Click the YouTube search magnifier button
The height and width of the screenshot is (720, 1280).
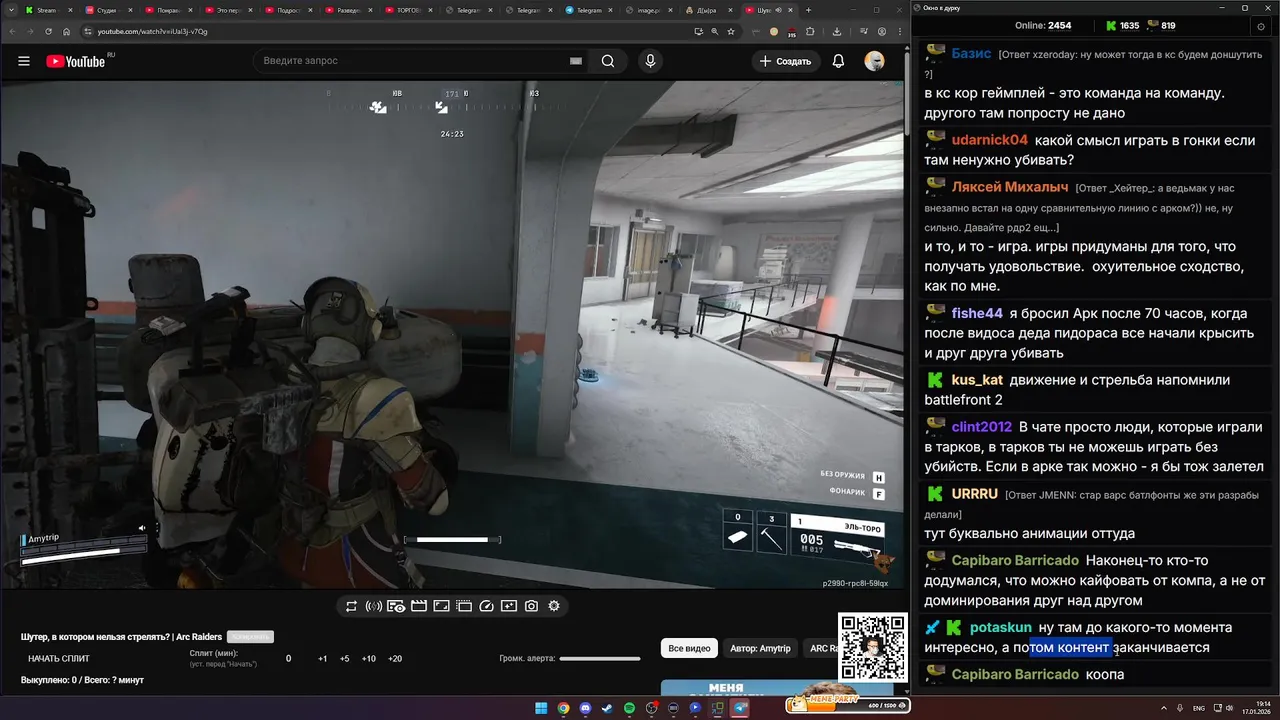[608, 61]
